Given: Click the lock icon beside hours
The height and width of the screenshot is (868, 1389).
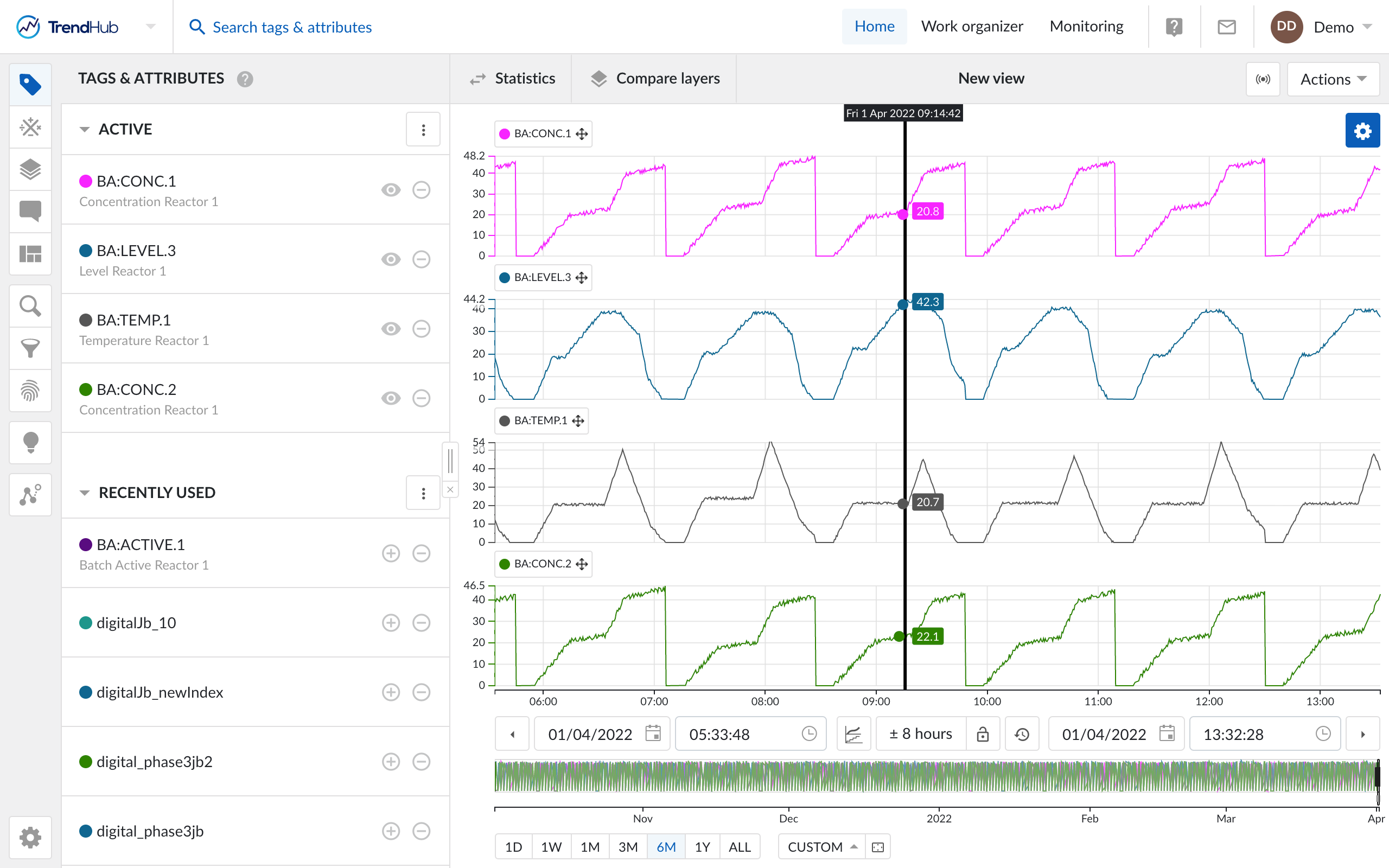Looking at the screenshot, I should tap(983, 733).
